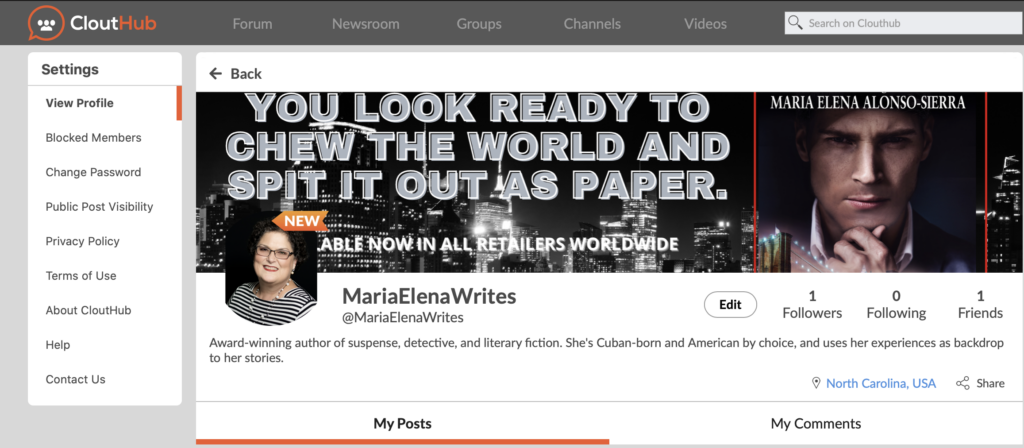Image resolution: width=1024 pixels, height=448 pixels.
Task: Click the Share icon
Action: pos(962,383)
